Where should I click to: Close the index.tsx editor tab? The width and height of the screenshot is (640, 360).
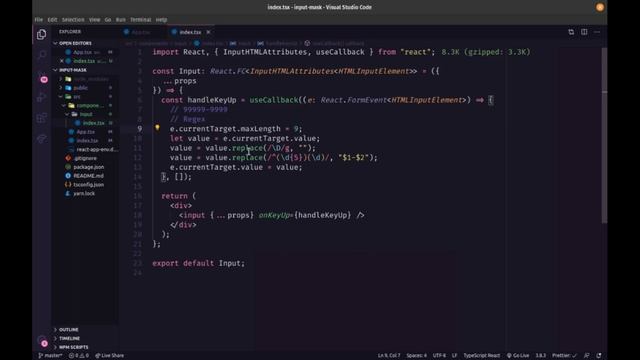pos(208,32)
